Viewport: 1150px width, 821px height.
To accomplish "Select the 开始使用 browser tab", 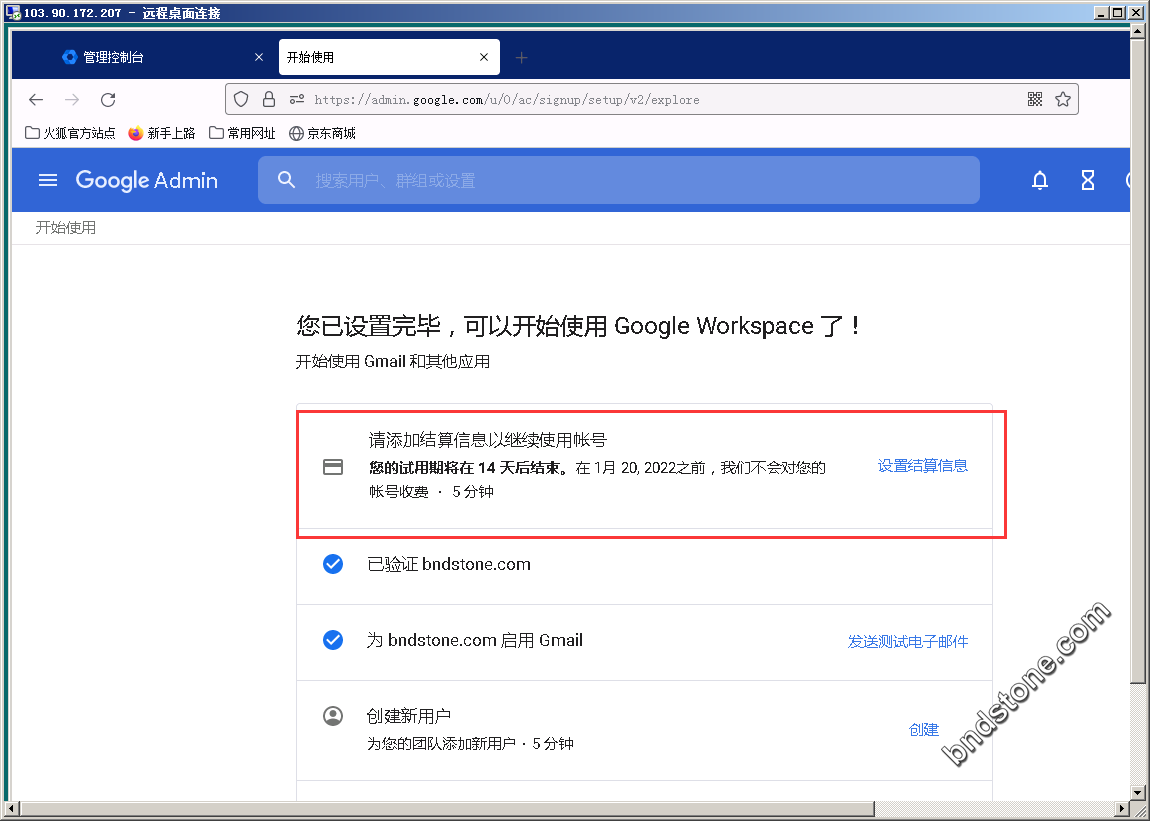I will pyautogui.click(x=389, y=57).
